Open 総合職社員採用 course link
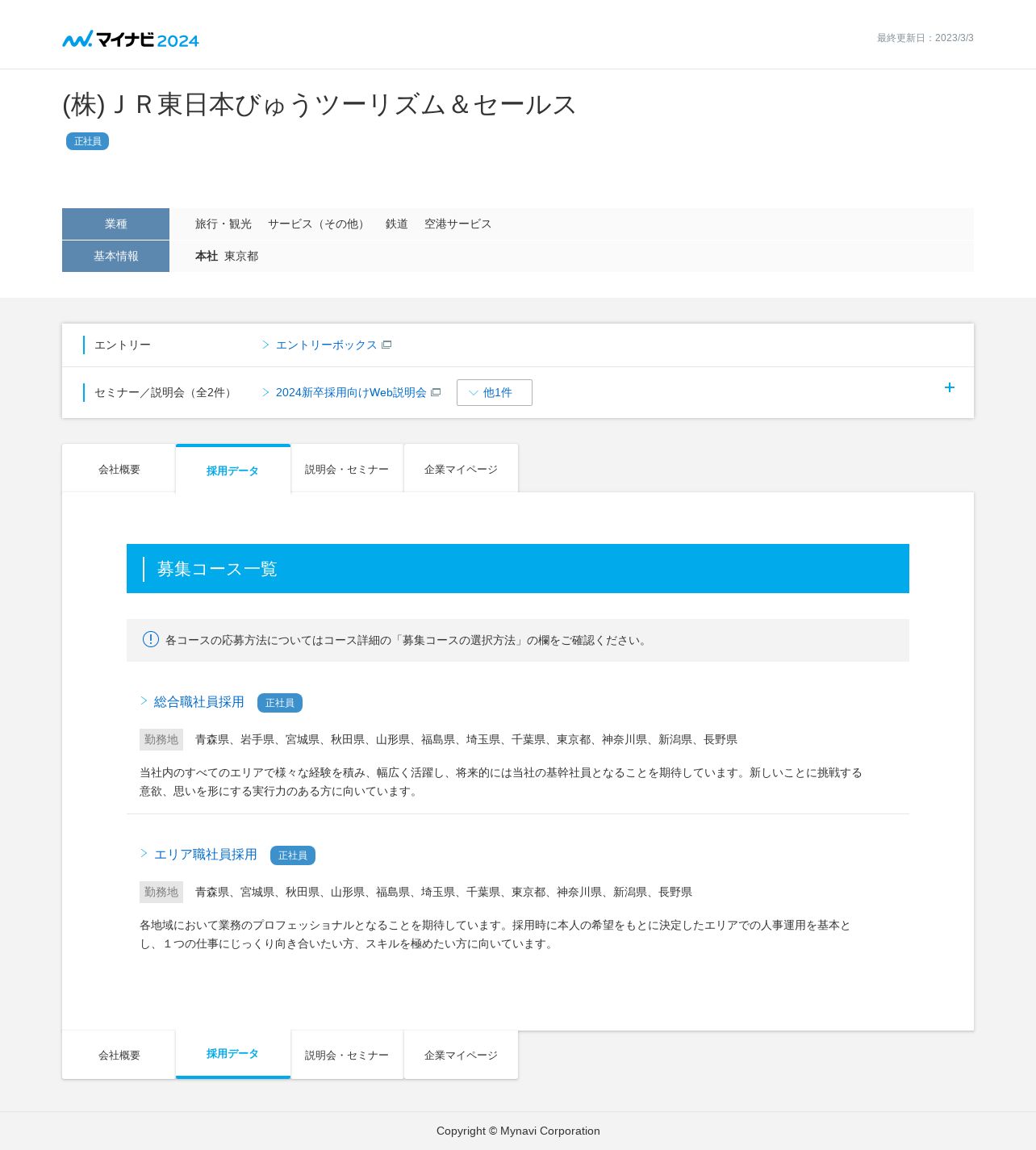This screenshot has height=1150, width=1036. pyautogui.click(x=199, y=702)
